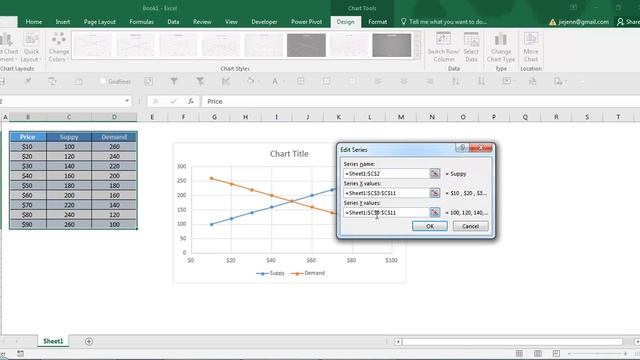Switch to Normal view icon in status bar
The height and width of the screenshot is (360, 640).
point(519,353)
